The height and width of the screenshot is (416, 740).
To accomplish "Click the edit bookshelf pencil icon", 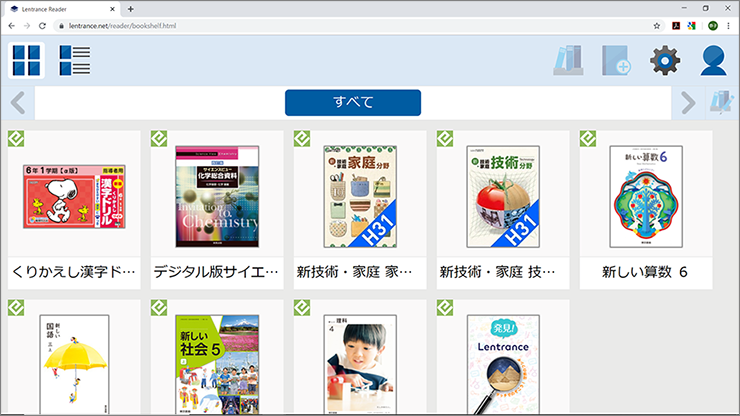I will (x=722, y=102).
